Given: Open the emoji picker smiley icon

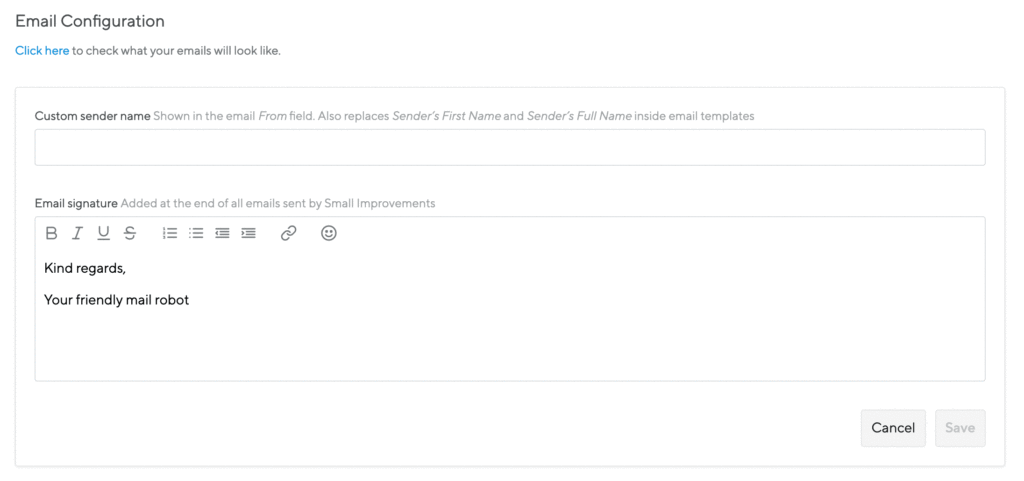Looking at the screenshot, I should coord(328,233).
